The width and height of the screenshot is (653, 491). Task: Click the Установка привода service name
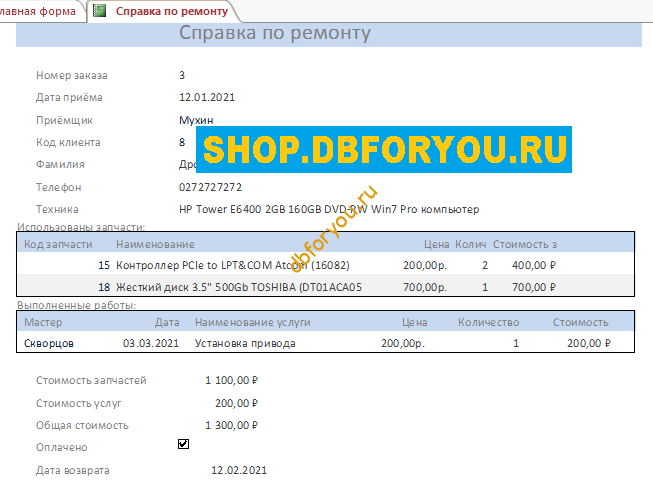coord(245,344)
